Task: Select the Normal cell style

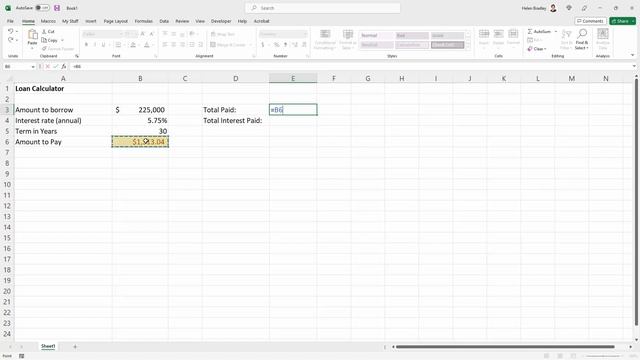Action: coord(376,36)
